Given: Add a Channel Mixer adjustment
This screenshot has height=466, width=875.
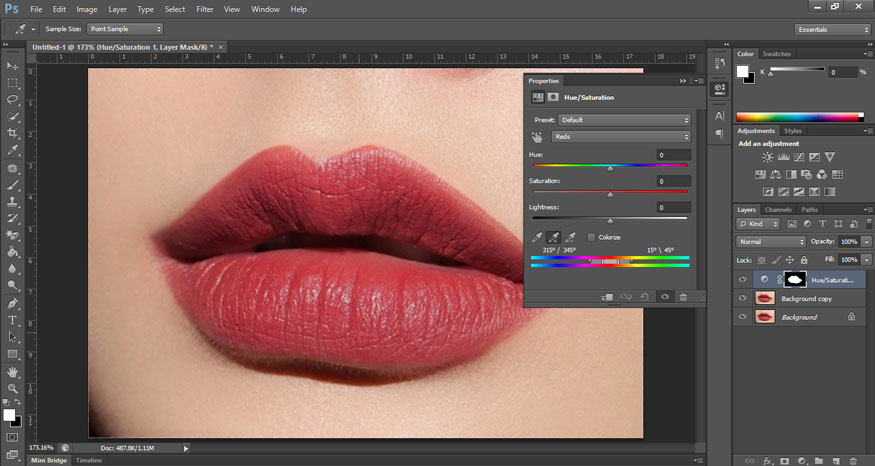Looking at the screenshot, I should point(821,175).
